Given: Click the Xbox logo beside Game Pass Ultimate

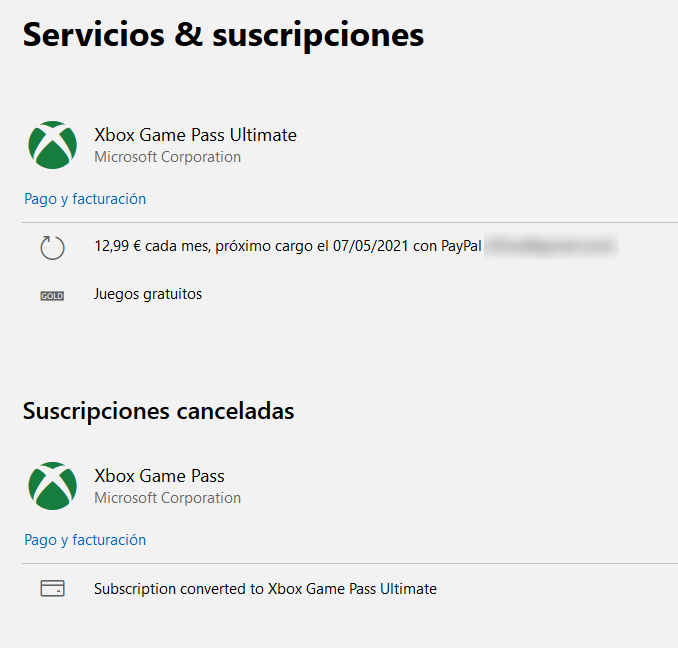Looking at the screenshot, I should tap(53, 145).
